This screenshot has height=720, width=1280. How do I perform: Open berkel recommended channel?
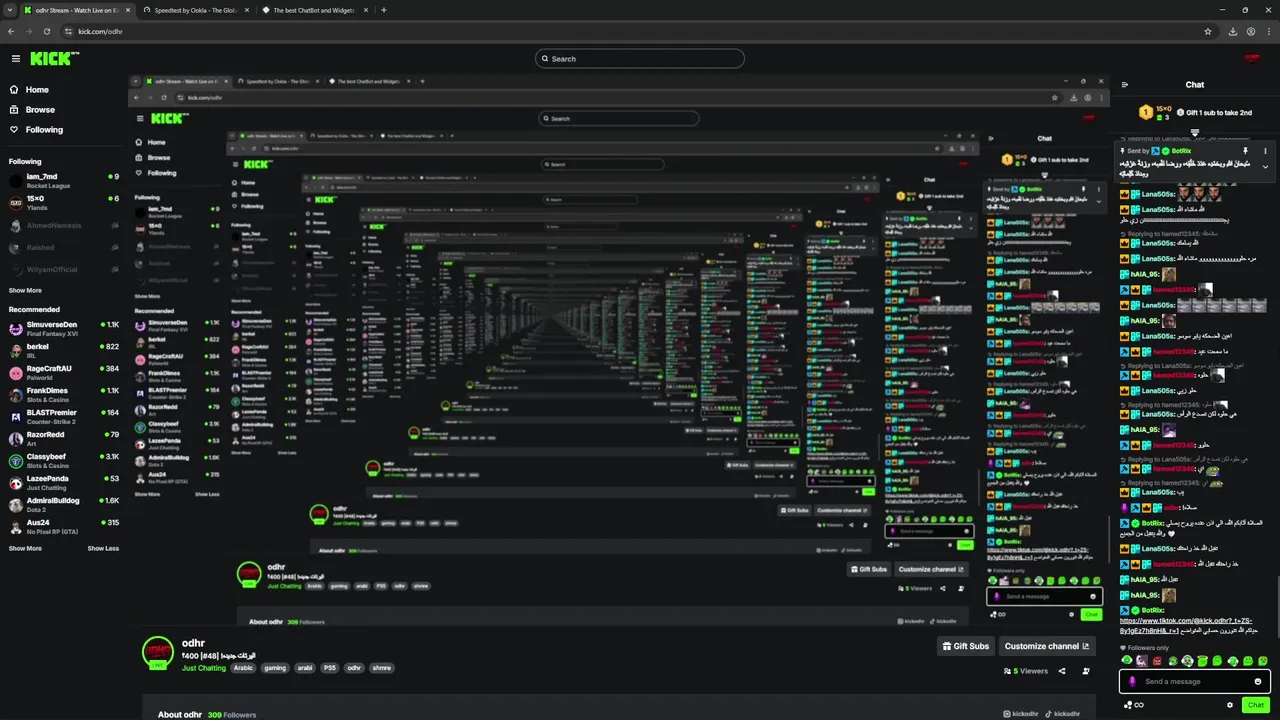[64, 350]
